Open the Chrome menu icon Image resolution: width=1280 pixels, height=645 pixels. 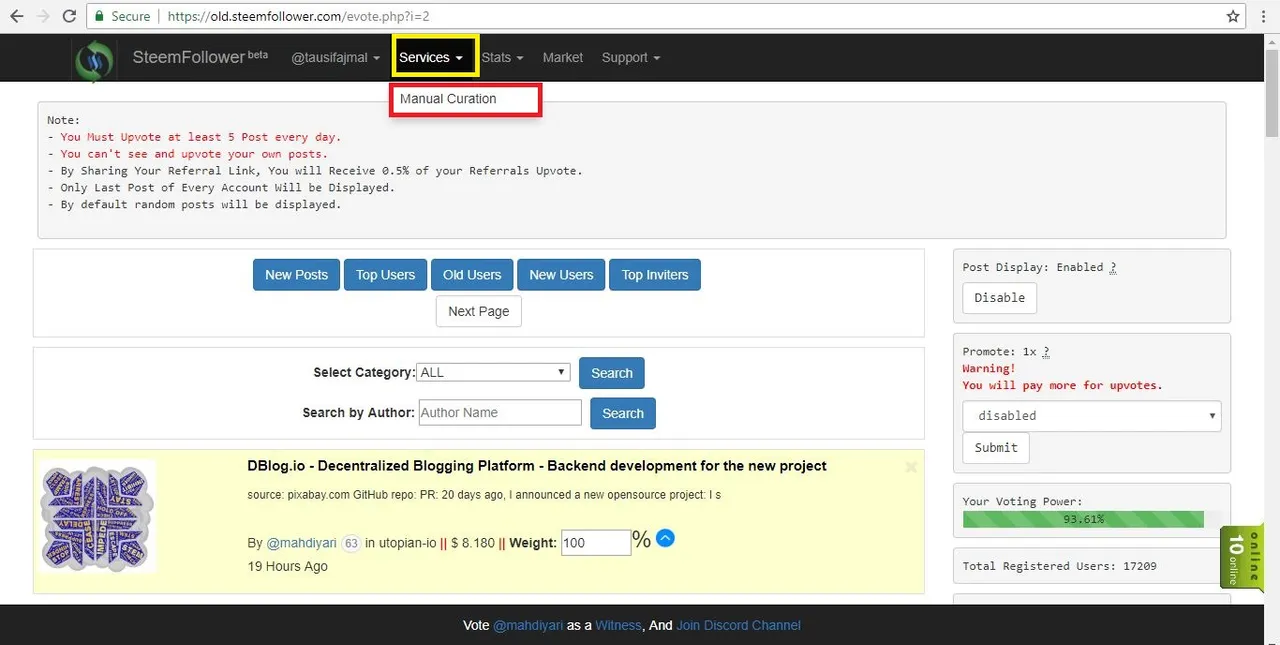pos(1263,16)
